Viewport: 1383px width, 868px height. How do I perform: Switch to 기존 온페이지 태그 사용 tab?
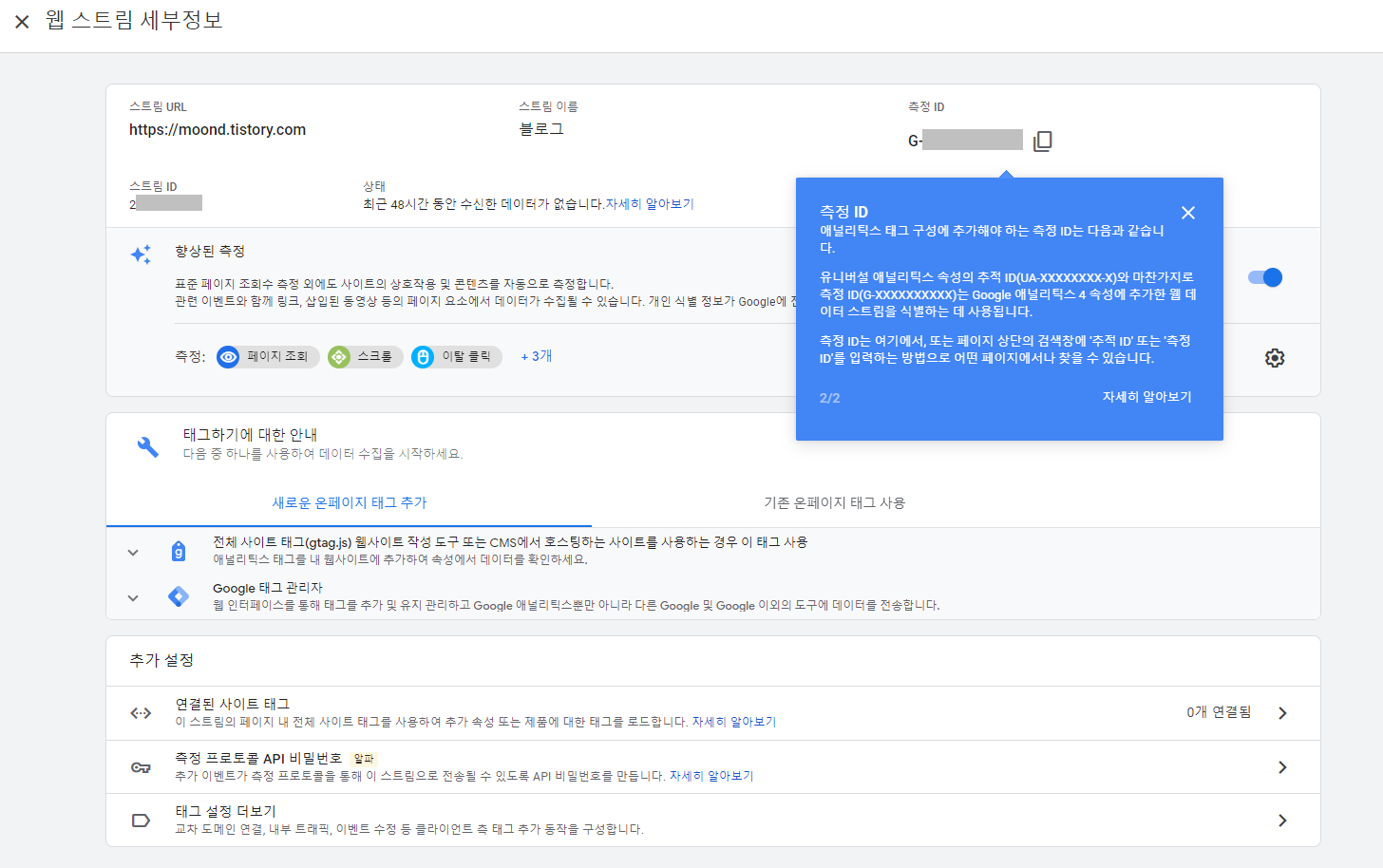coord(834,502)
